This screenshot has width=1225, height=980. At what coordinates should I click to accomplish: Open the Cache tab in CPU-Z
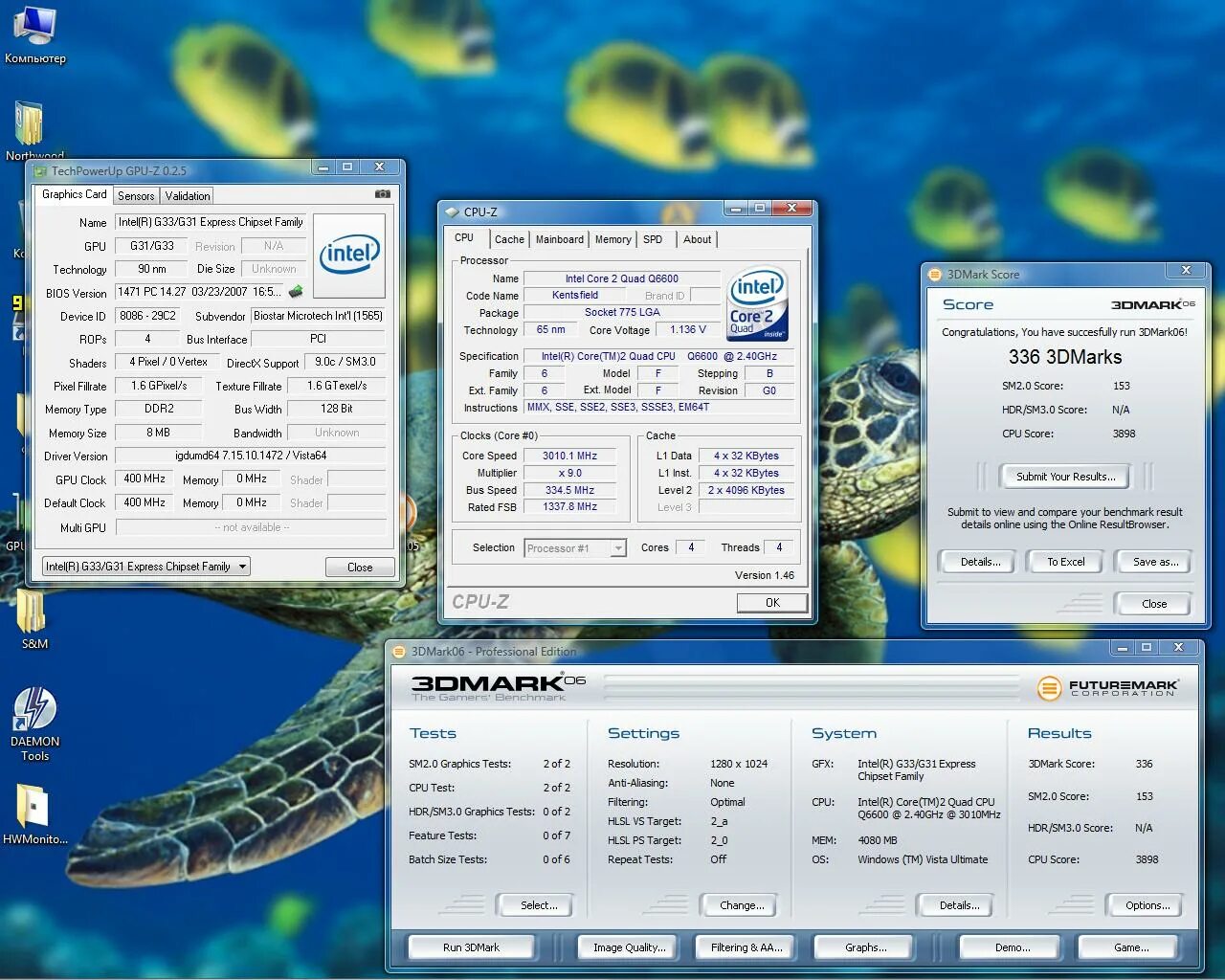pyautogui.click(x=509, y=239)
